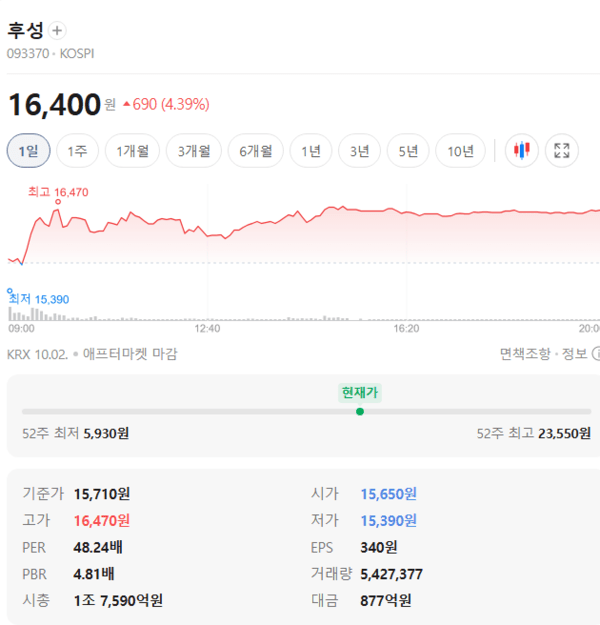
Task: Select the 6개월 period tab
Action: coord(256,151)
